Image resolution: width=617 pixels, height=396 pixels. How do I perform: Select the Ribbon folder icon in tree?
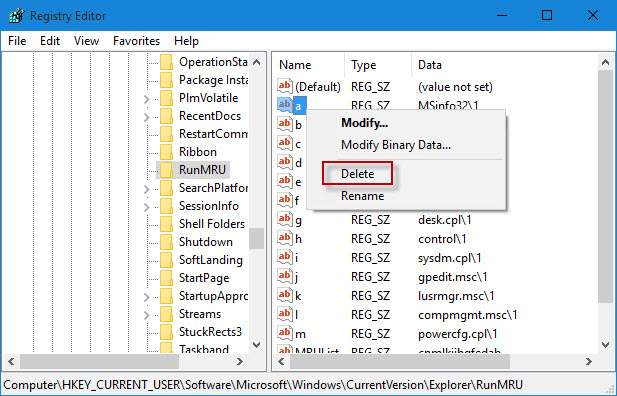pos(166,152)
